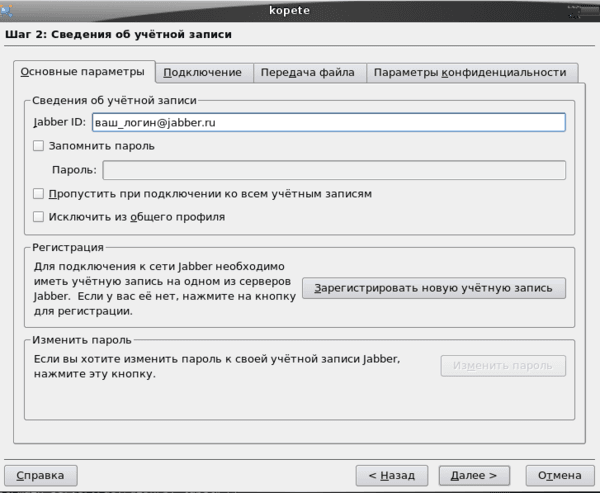
Task: Click the kopete window title text
Action: pyautogui.click(x=289, y=10)
